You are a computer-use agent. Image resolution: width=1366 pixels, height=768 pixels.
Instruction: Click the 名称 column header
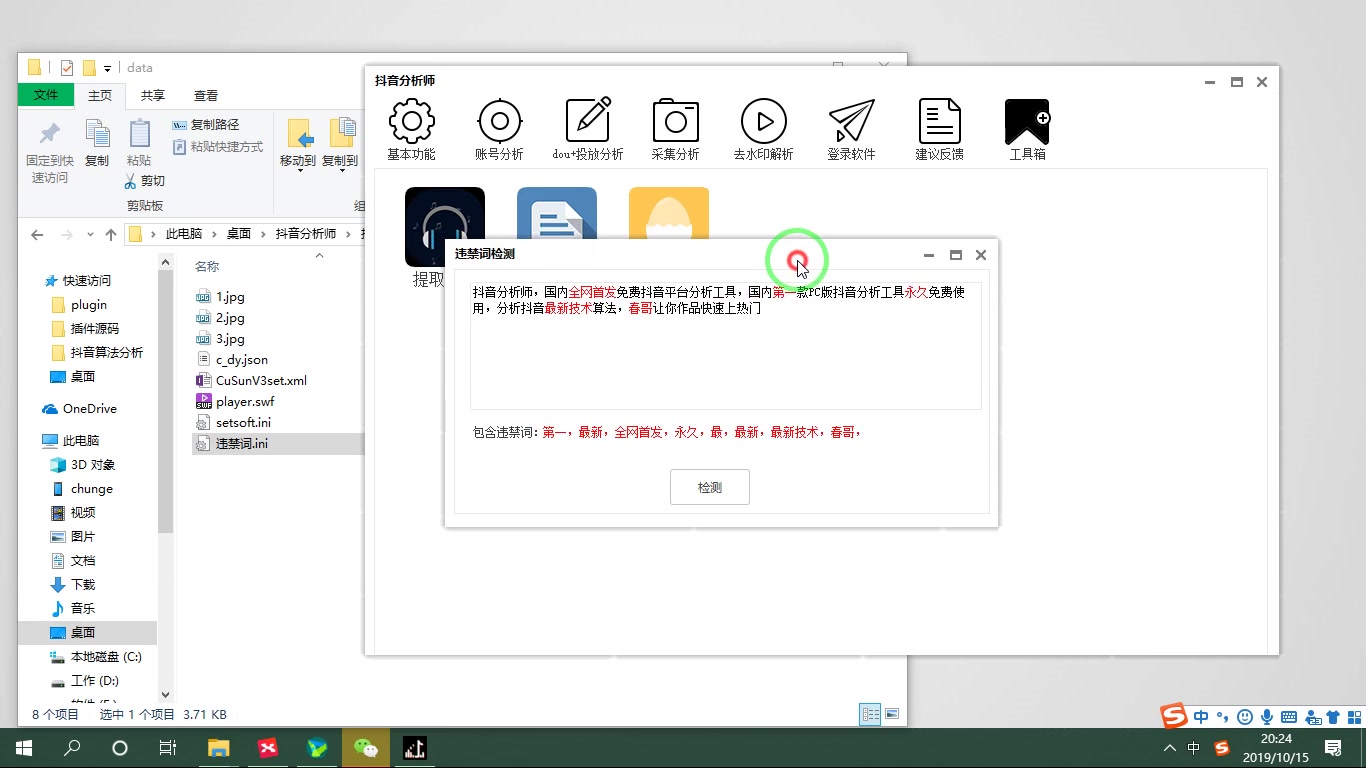click(x=207, y=266)
